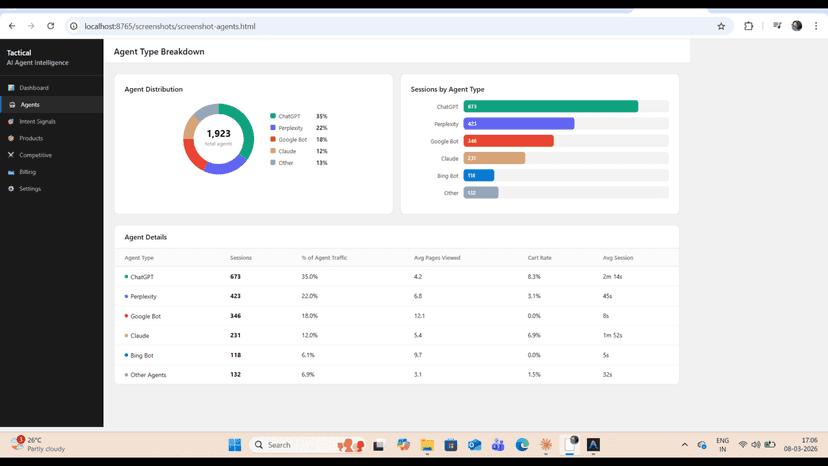
Task: Open Microsoft Store from the taskbar
Action: point(450,445)
